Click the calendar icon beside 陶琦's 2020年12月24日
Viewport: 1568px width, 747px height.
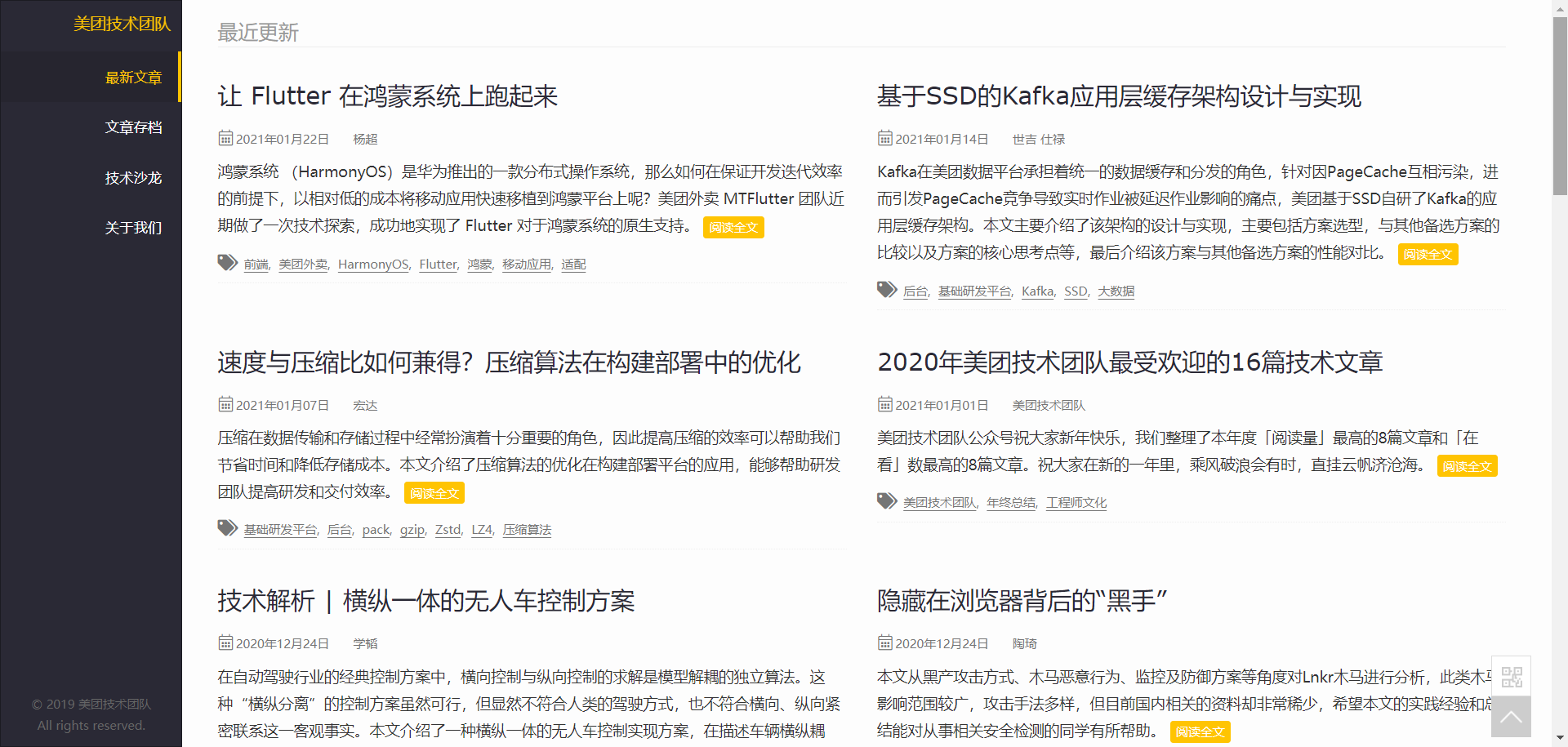click(x=885, y=643)
